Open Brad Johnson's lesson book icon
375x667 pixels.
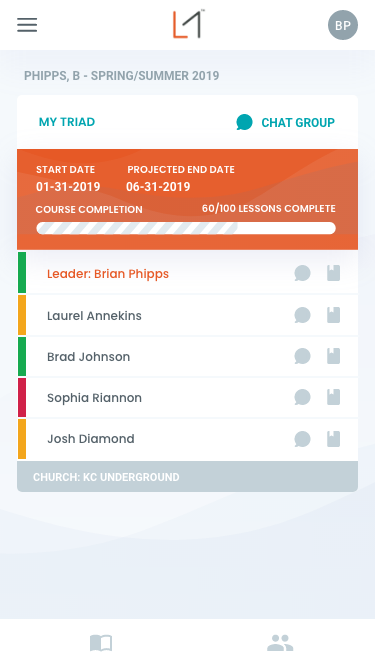(x=333, y=356)
